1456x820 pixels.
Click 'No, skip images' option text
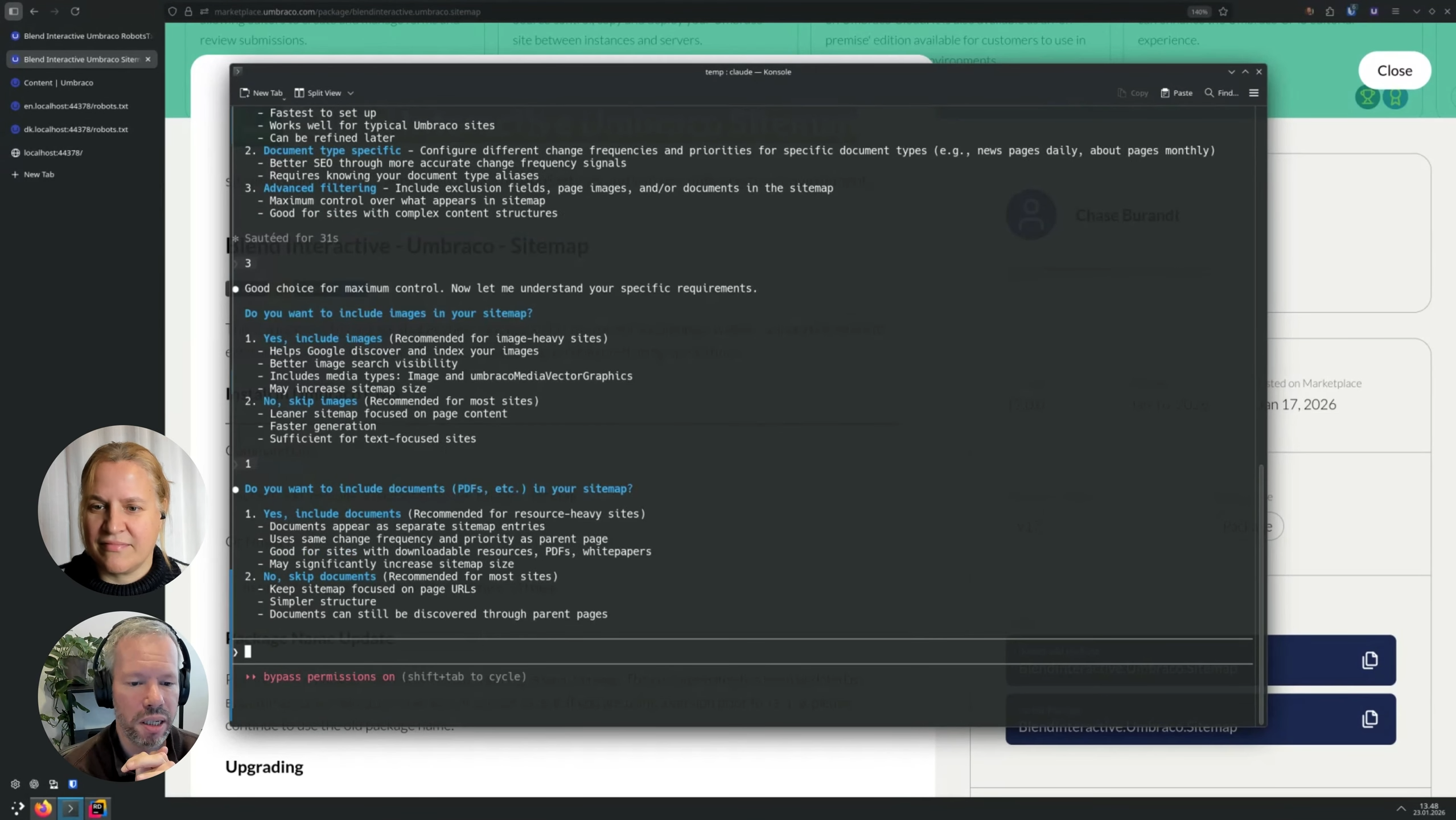tap(310, 401)
